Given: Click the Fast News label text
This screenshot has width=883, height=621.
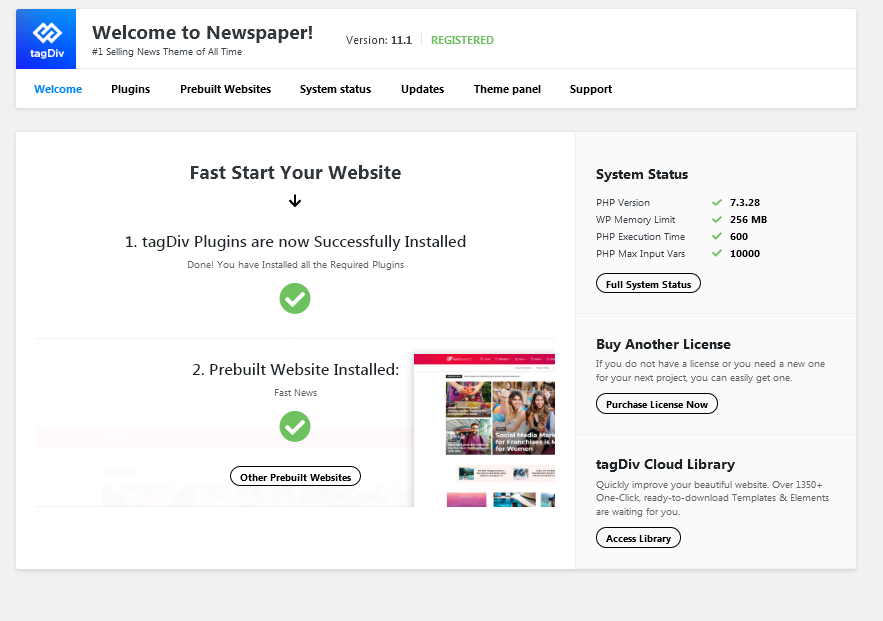Looking at the screenshot, I should point(296,392).
